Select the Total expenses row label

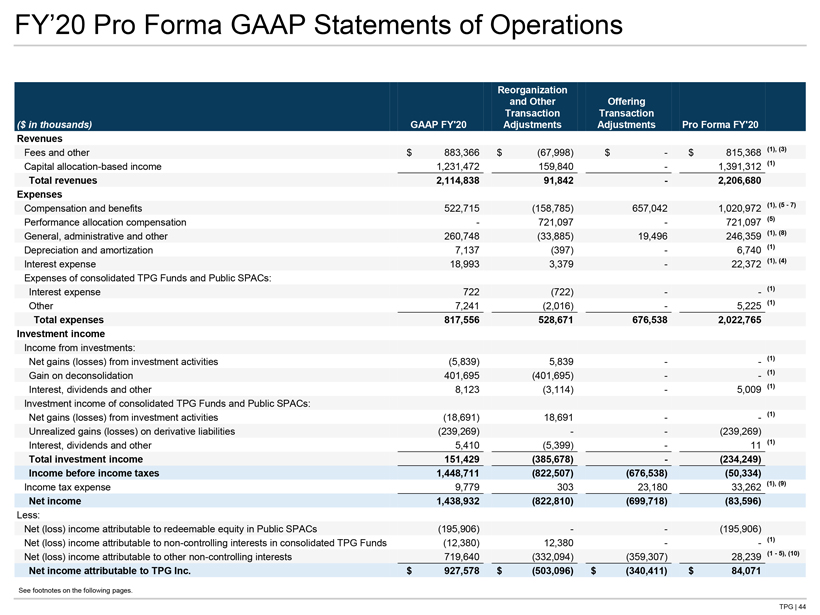pyautogui.click(x=69, y=320)
